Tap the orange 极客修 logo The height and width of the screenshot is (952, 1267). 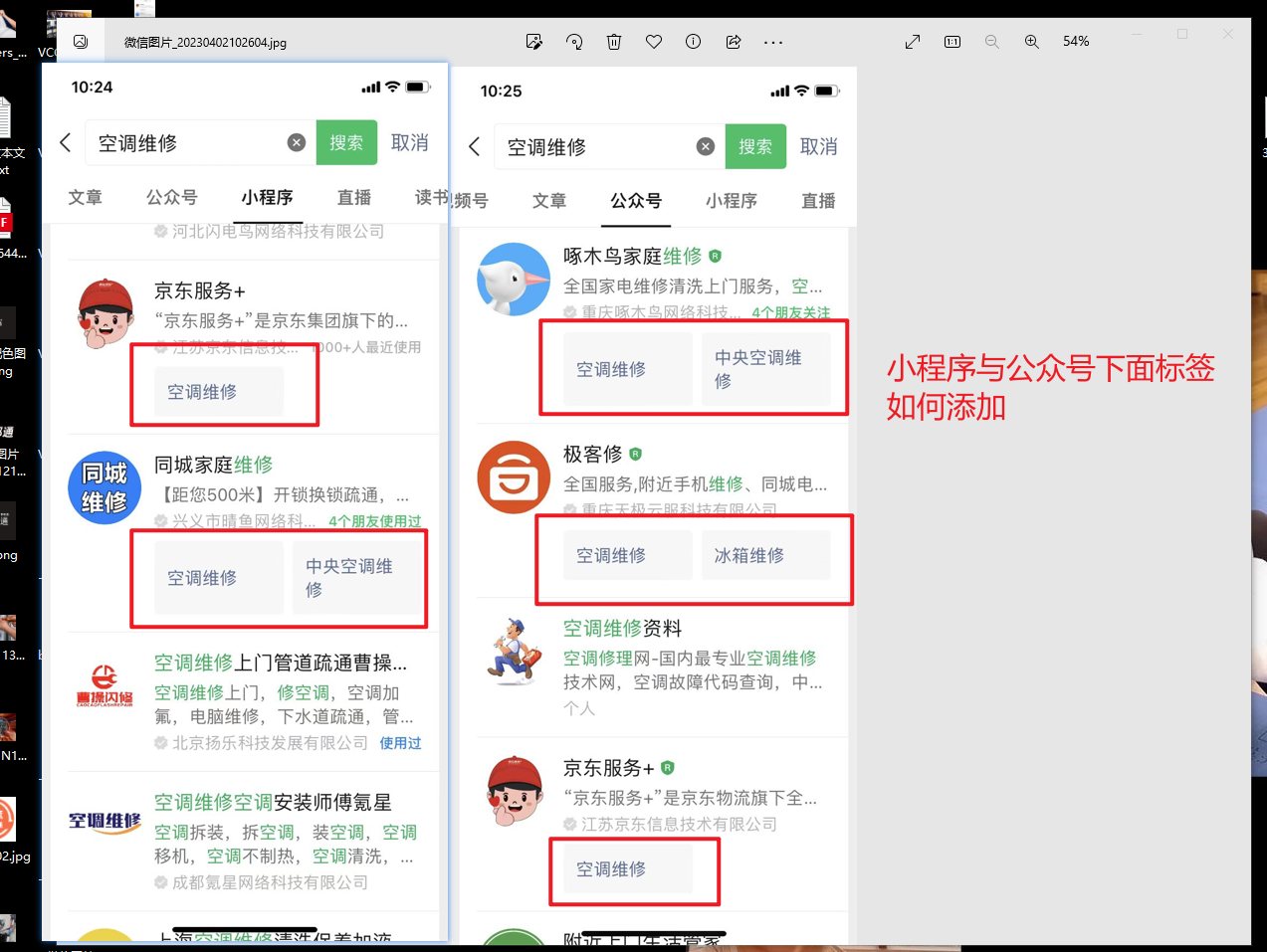click(x=514, y=477)
